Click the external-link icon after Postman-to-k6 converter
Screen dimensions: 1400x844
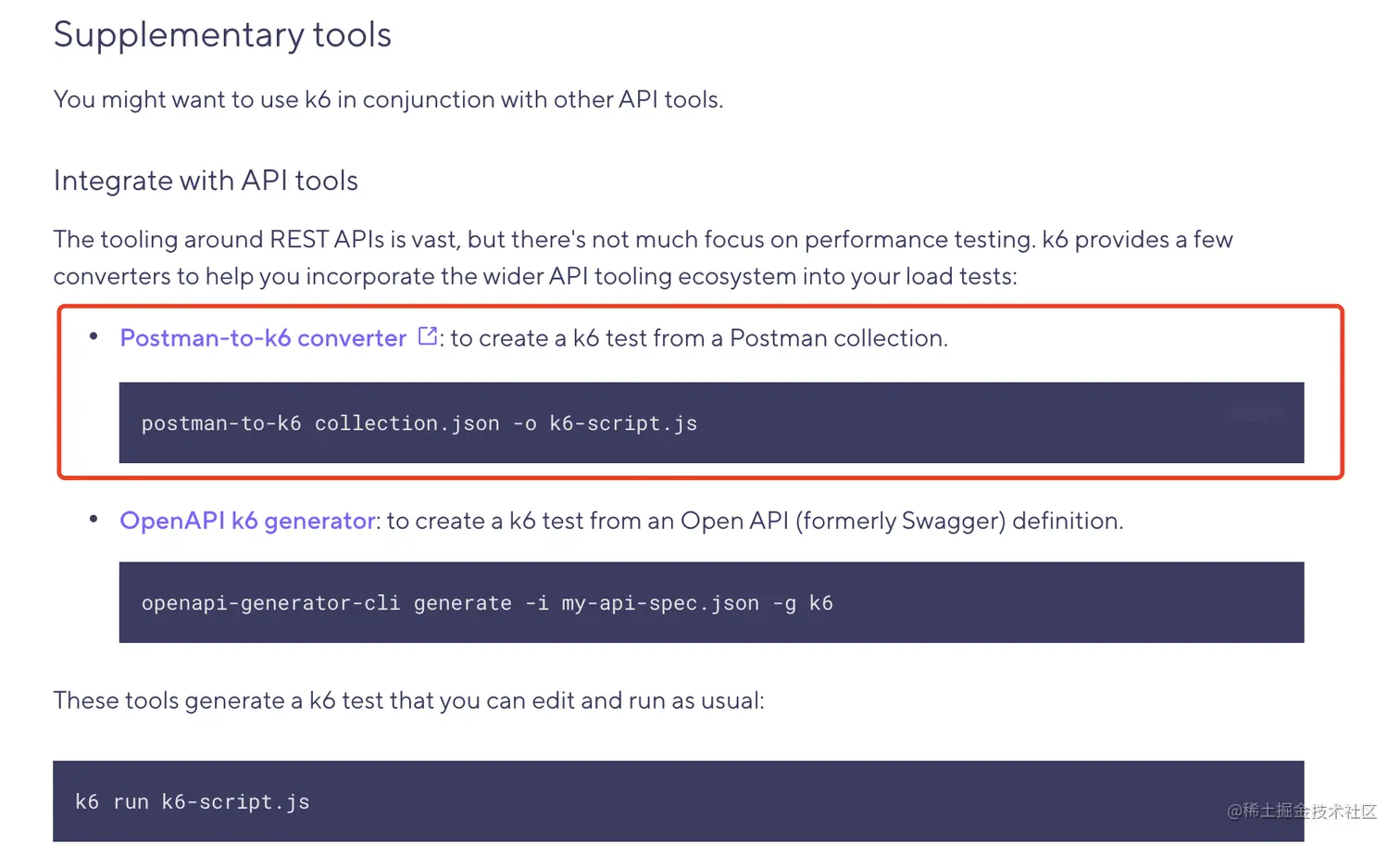[428, 336]
